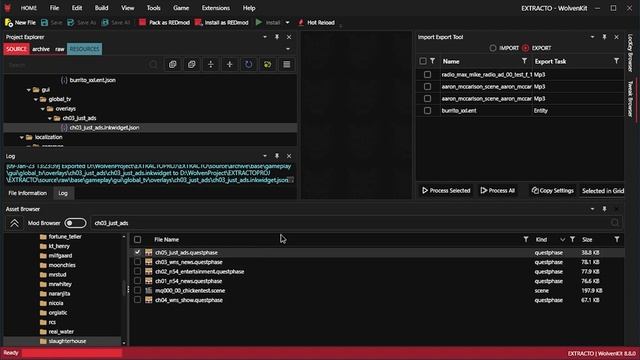Click the New File toolbar icon
Image resolution: width=640 pixels, height=360 pixels.
[9, 22]
